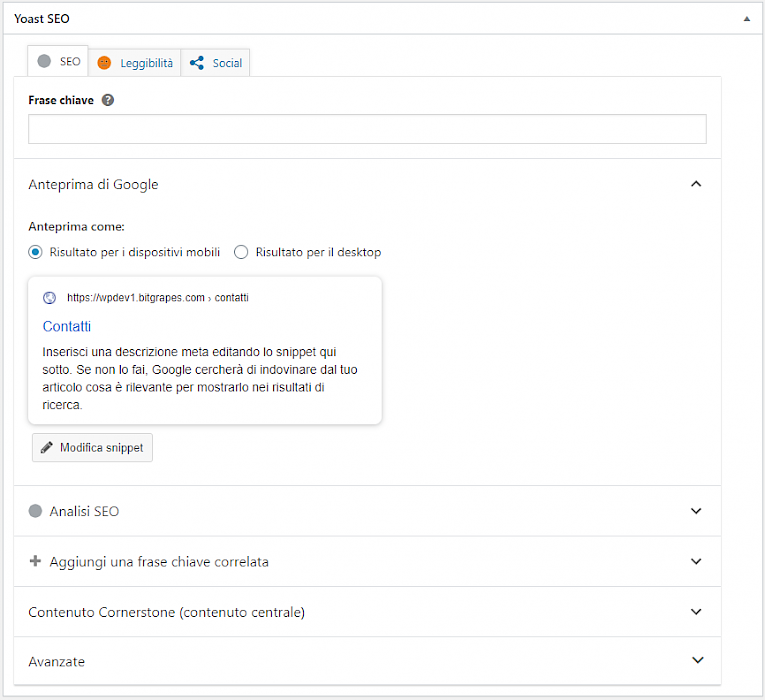Click the pencil icon on Modifica snippet
This screenshot has width=765, height=700.
click(46, 448)
